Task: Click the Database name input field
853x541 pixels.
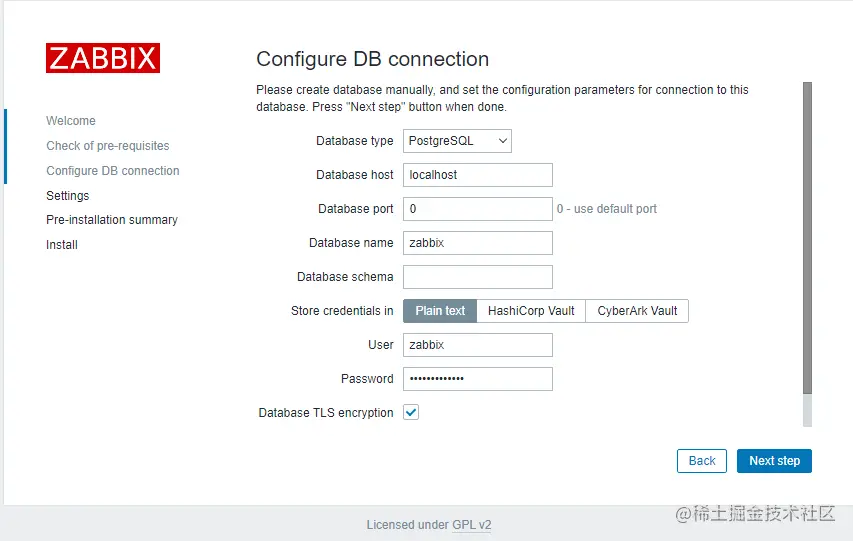Action: coord(478,243)
